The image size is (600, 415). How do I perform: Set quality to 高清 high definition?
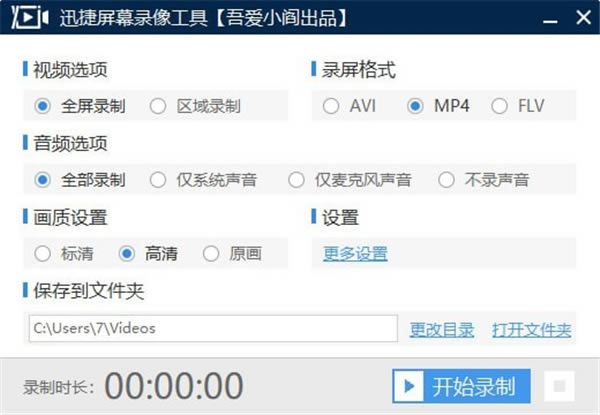pos(127,253)
